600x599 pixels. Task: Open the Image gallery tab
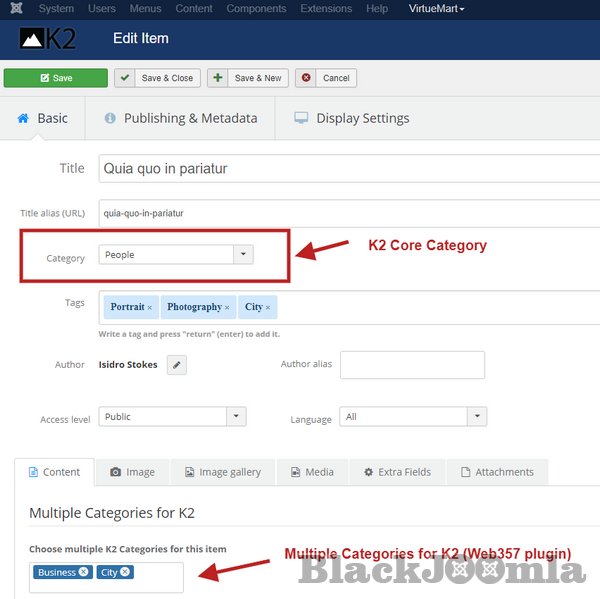(x=221, y=472)
